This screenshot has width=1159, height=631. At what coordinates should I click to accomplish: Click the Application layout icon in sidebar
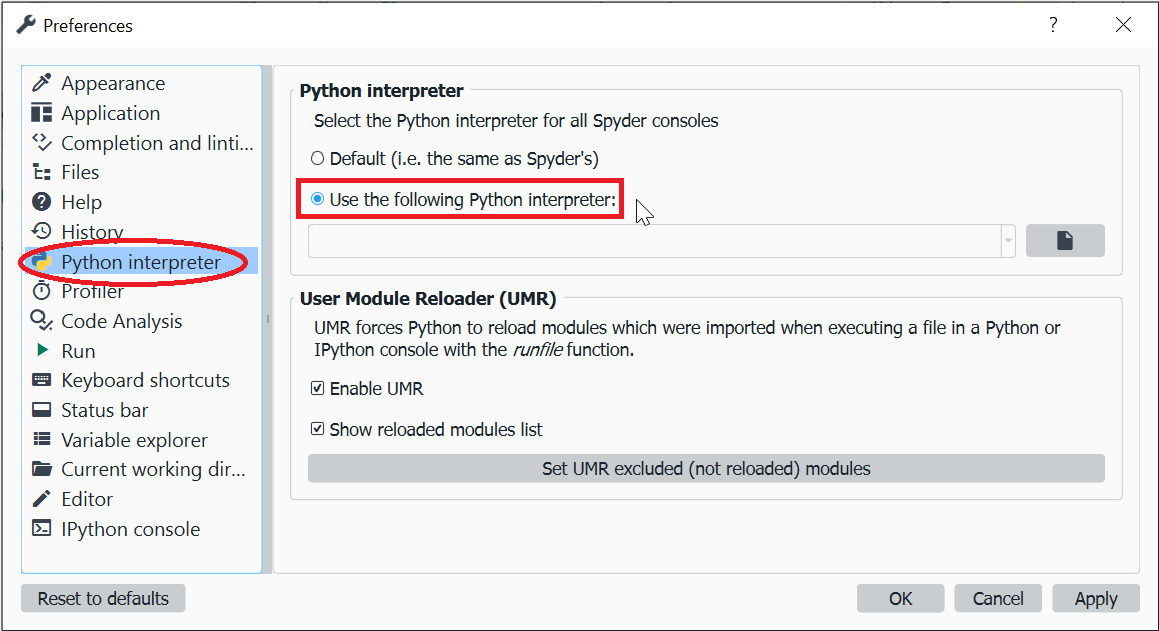[41, 112]
